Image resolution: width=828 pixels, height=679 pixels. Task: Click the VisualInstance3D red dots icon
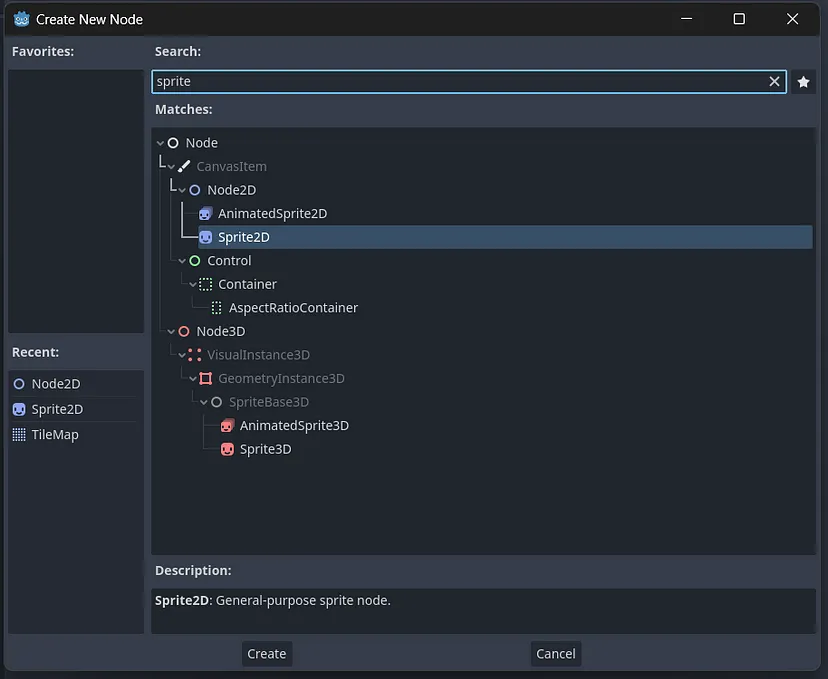pyautogui.click(x=194, y=355)
